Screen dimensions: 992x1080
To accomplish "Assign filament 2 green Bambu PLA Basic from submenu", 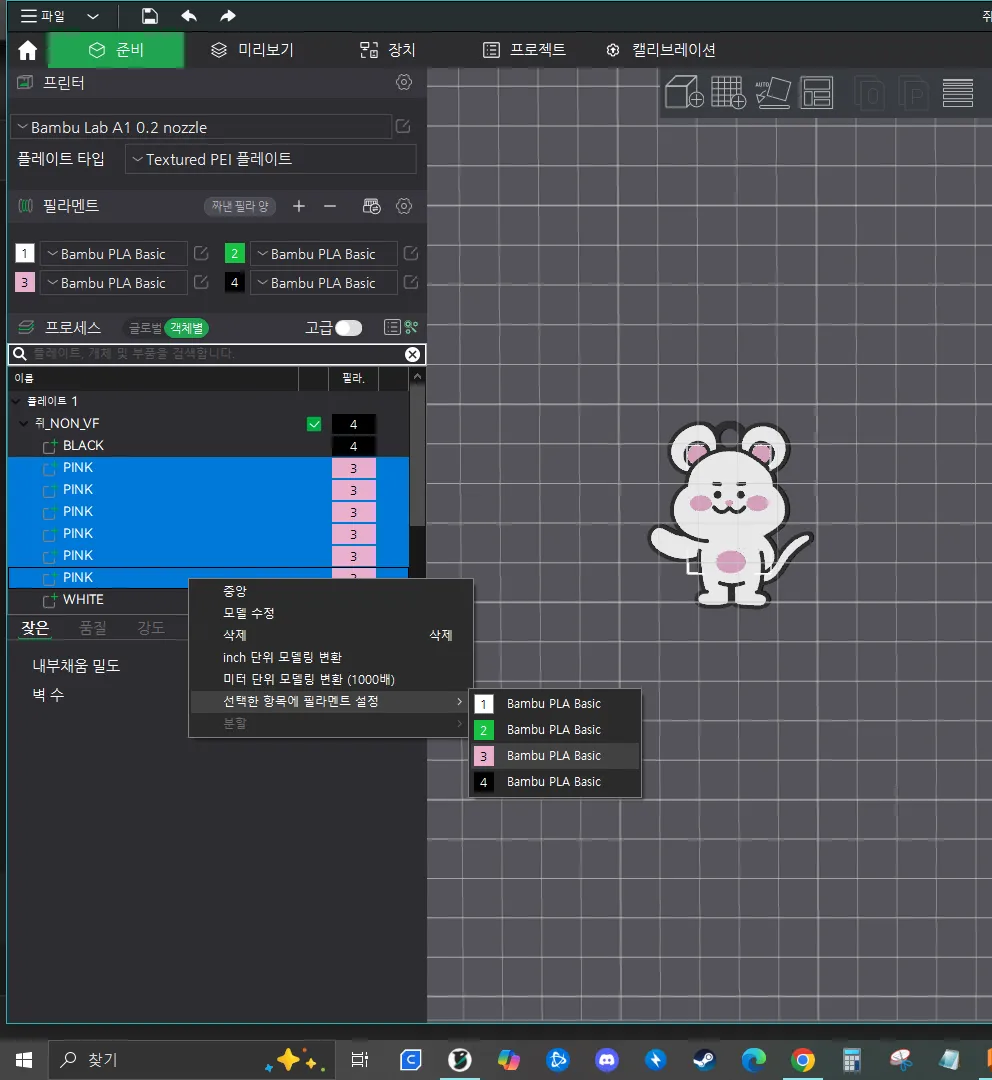I will click(555, 730).
